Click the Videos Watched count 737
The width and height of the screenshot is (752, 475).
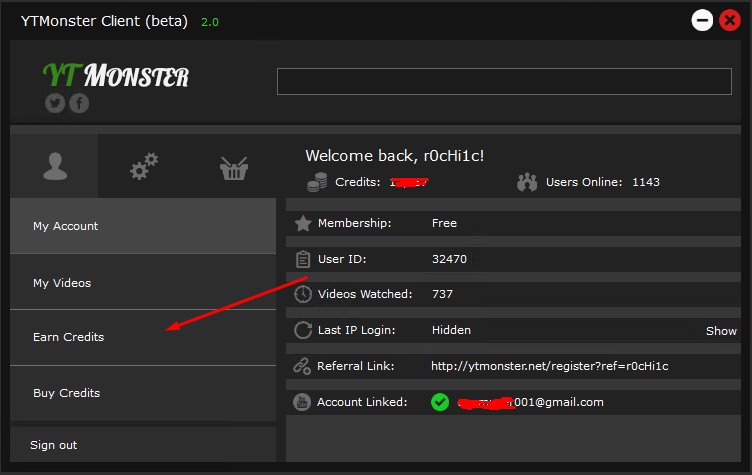point(442,294)
